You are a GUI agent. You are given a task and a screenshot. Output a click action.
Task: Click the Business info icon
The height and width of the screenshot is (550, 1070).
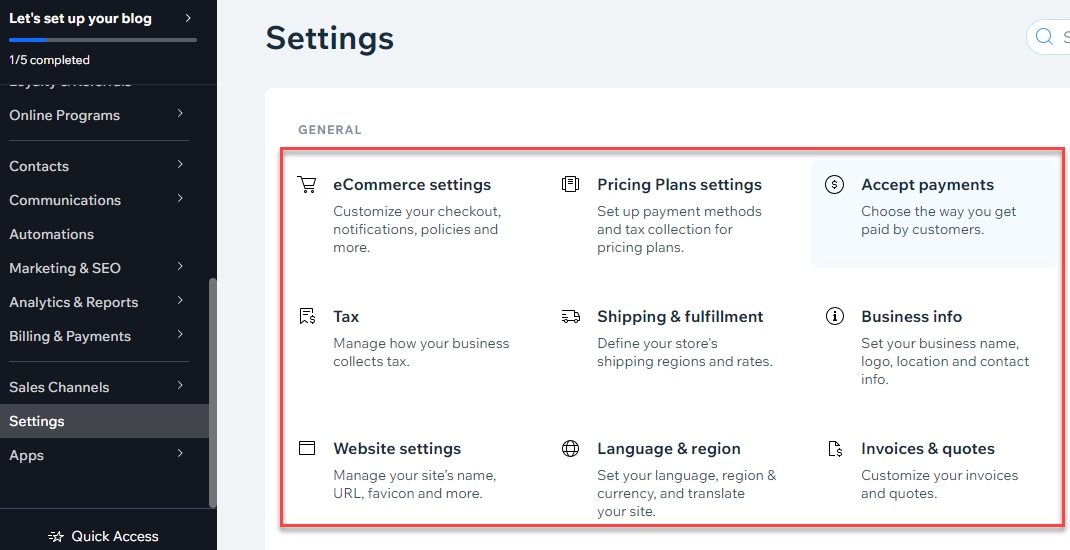coord(835,316)
